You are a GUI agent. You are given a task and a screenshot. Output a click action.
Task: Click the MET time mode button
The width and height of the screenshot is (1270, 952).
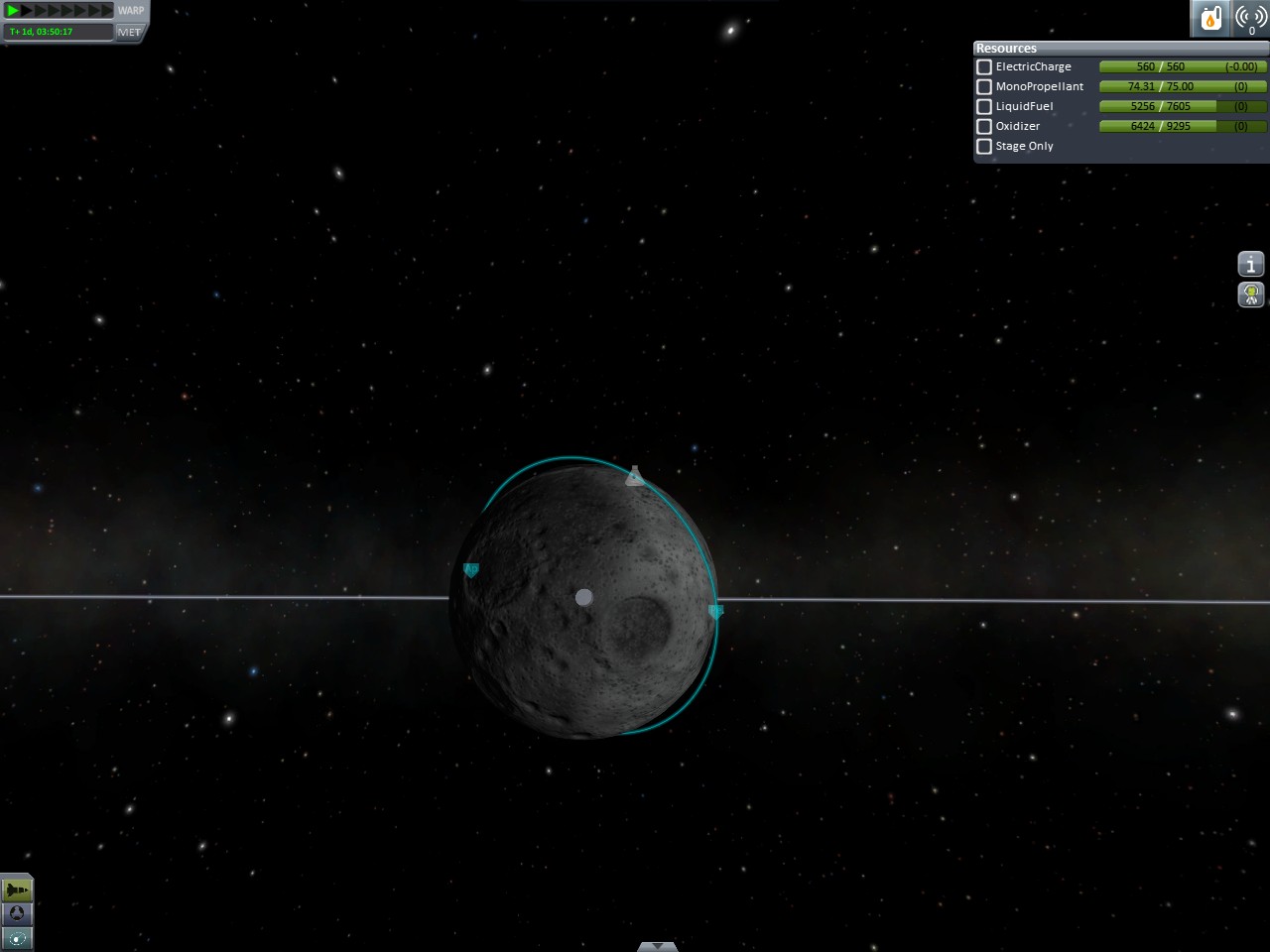tap(130, 32)
